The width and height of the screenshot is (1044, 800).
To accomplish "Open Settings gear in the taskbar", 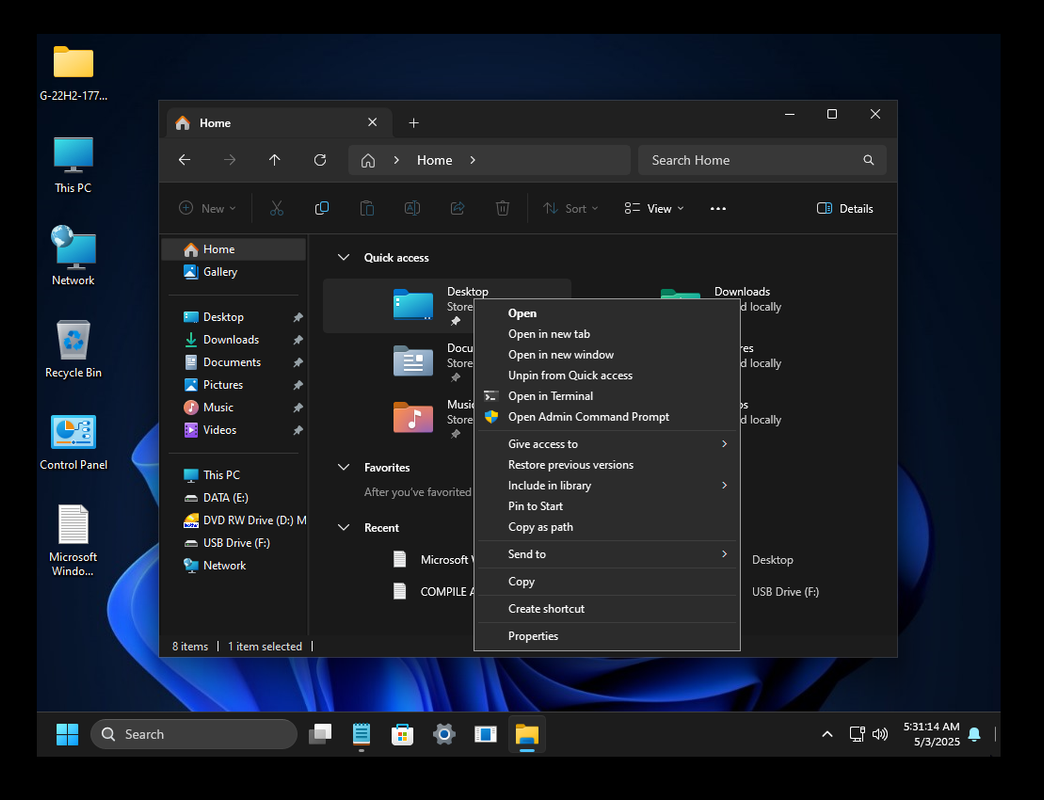I will click(x=444, y=734).
